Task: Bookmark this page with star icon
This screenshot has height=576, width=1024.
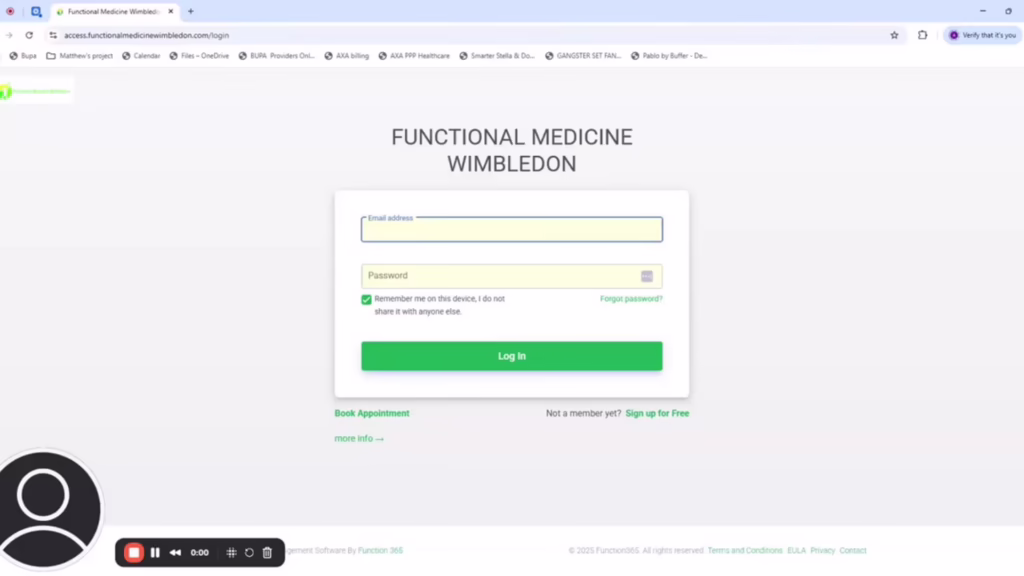Action: 894,35
